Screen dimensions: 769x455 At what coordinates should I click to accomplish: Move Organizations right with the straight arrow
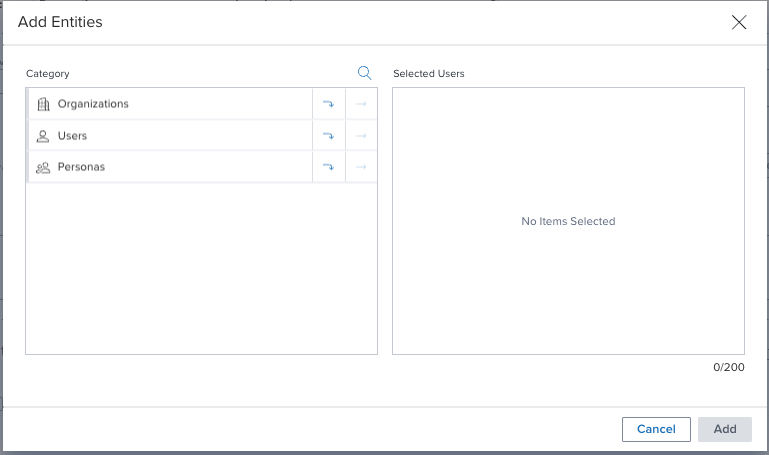click(x=361, y=104)
